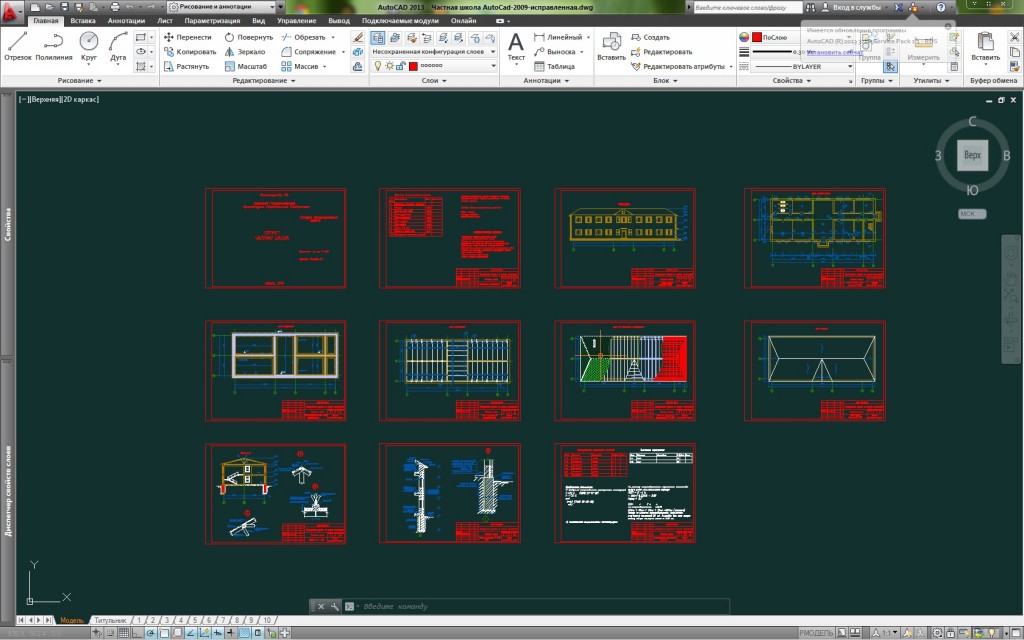Viewport: 1024px width, 640px height.
Task: Click the Масштаб (scale) tool
Action: tap(246, 66)
